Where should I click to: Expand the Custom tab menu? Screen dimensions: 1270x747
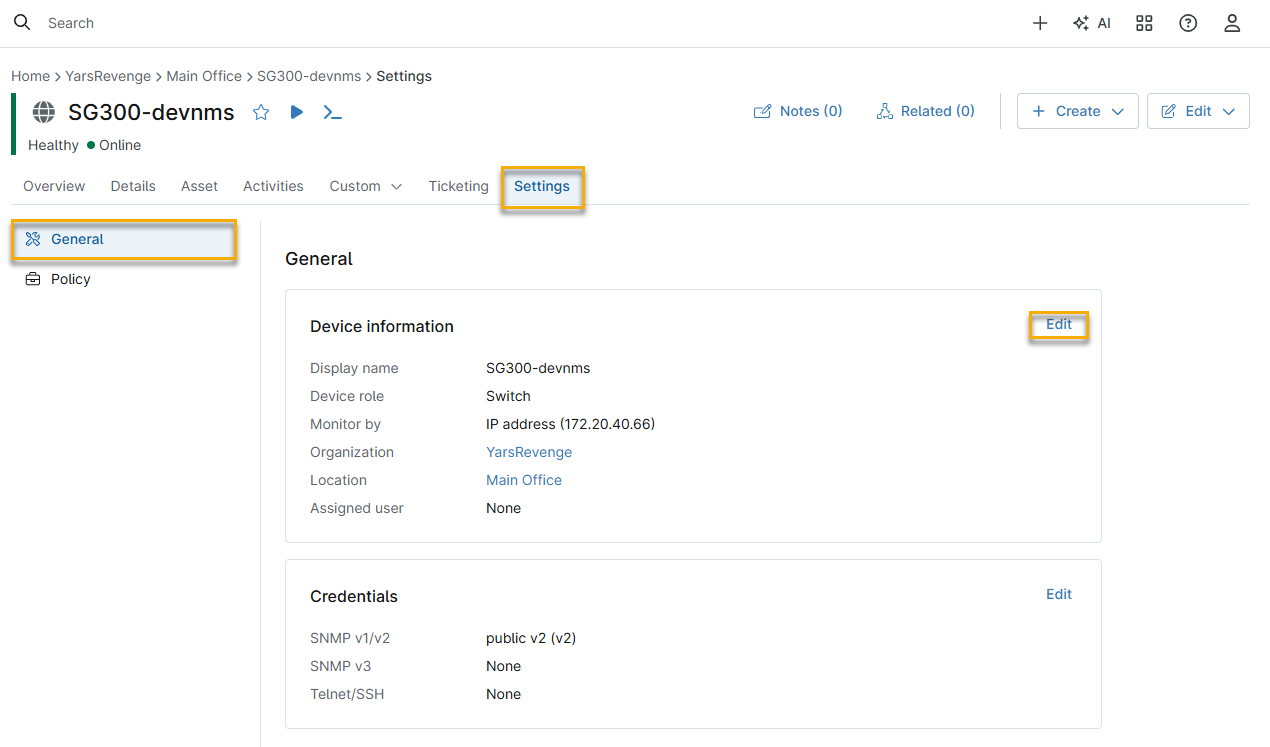tap(366, 186)
